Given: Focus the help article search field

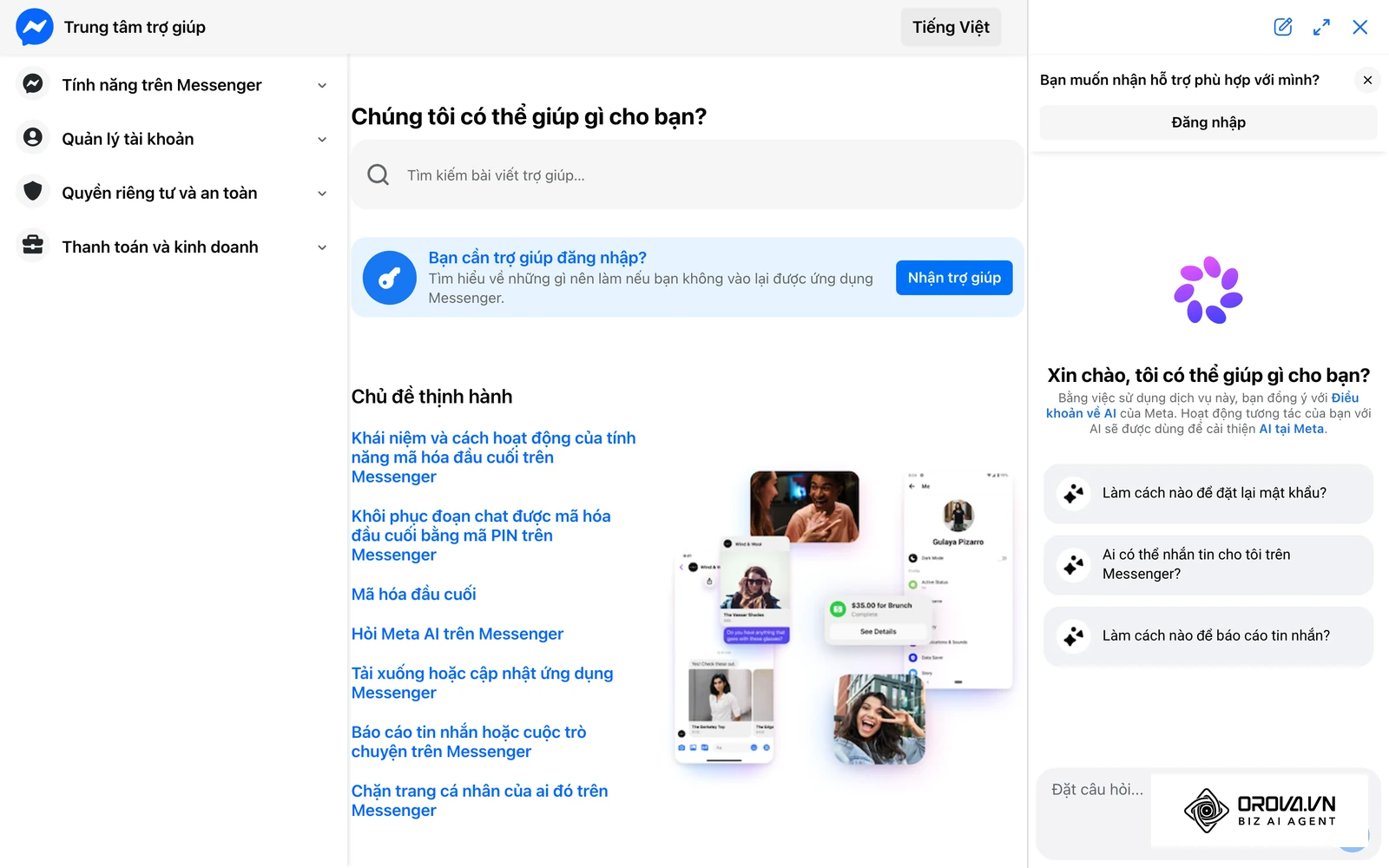Looking at the screenshot, I should [x=688, y=174].
